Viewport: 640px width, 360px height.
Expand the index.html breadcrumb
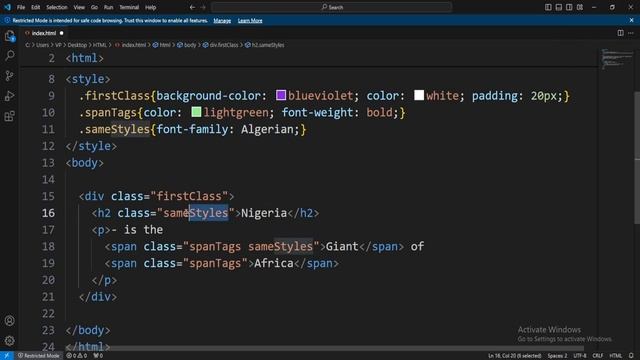[x=130, y=45]
